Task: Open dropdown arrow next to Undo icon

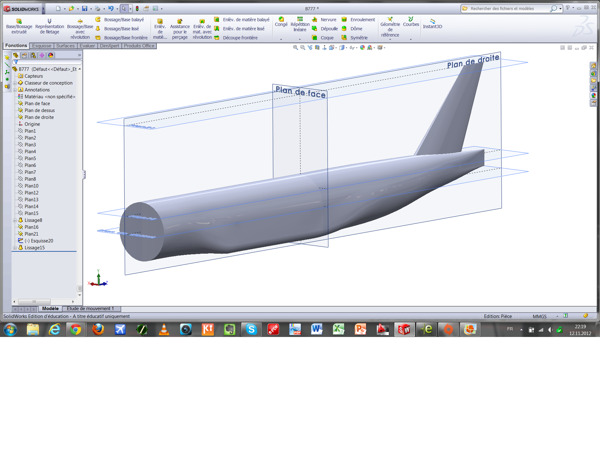Action: pyautogui.click(x=117, y=9)
